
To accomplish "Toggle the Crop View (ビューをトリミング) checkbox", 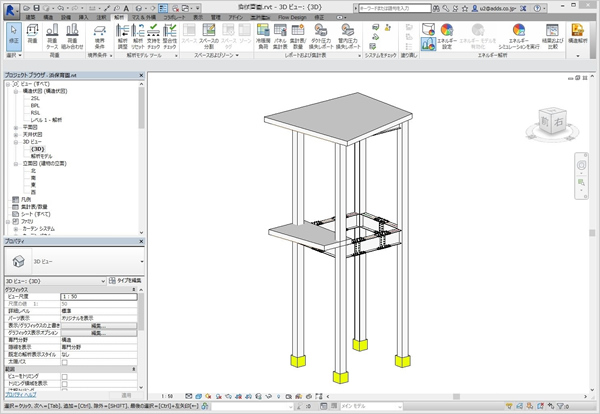I will 65,377.
